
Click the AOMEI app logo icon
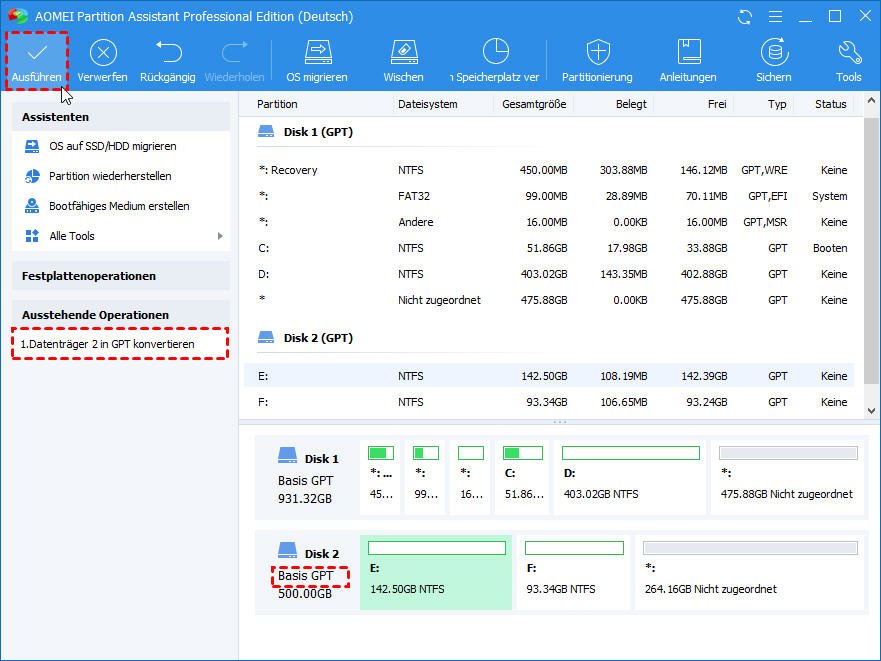17,16
